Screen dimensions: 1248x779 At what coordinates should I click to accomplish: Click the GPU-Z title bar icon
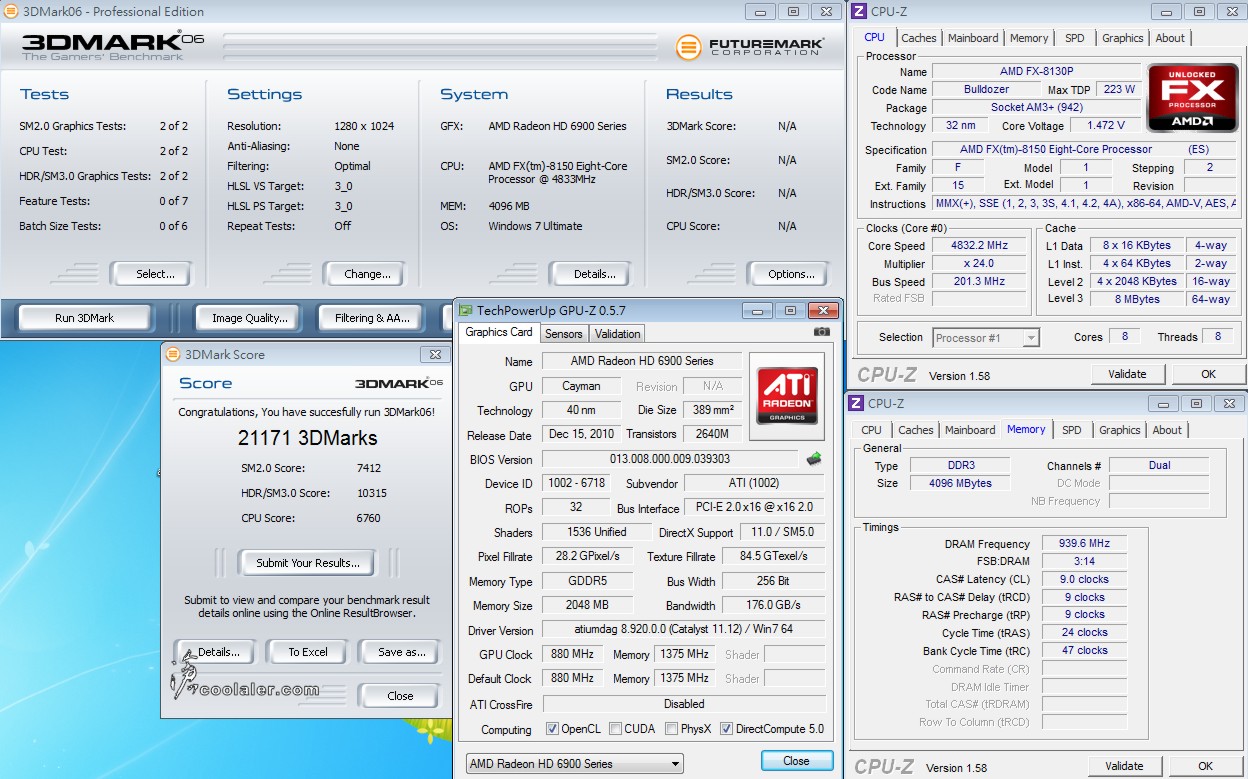[465, 311]
